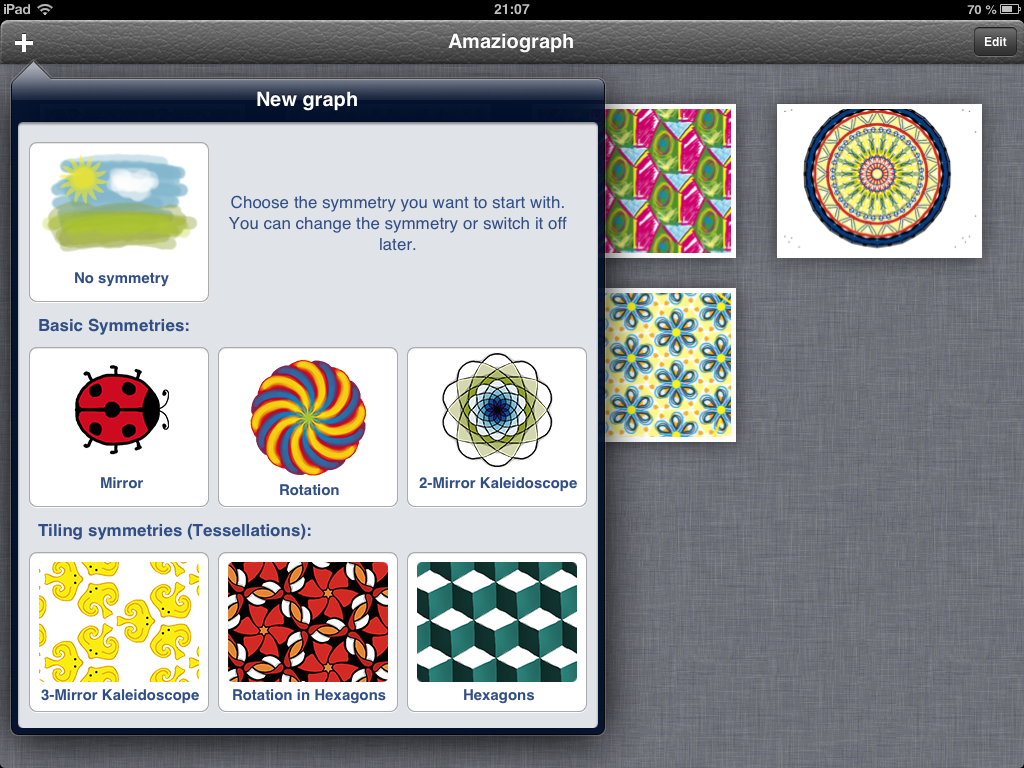Tap the clock in the status bar
This screenshot has height=768, width=1024.
[511, 9]
